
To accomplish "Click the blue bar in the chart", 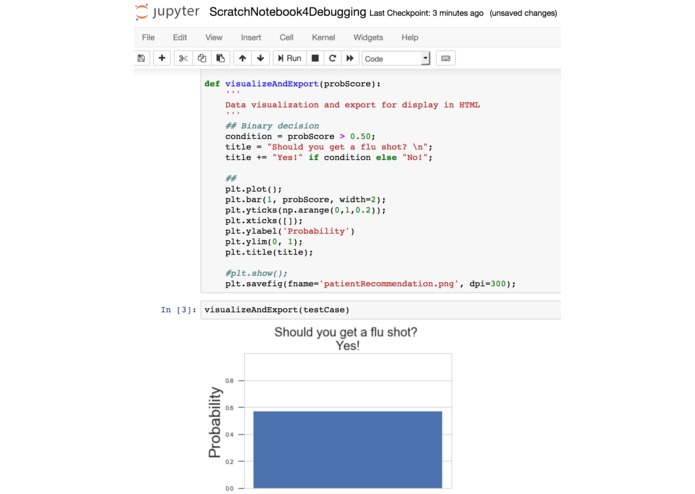I will pos(348,450).
